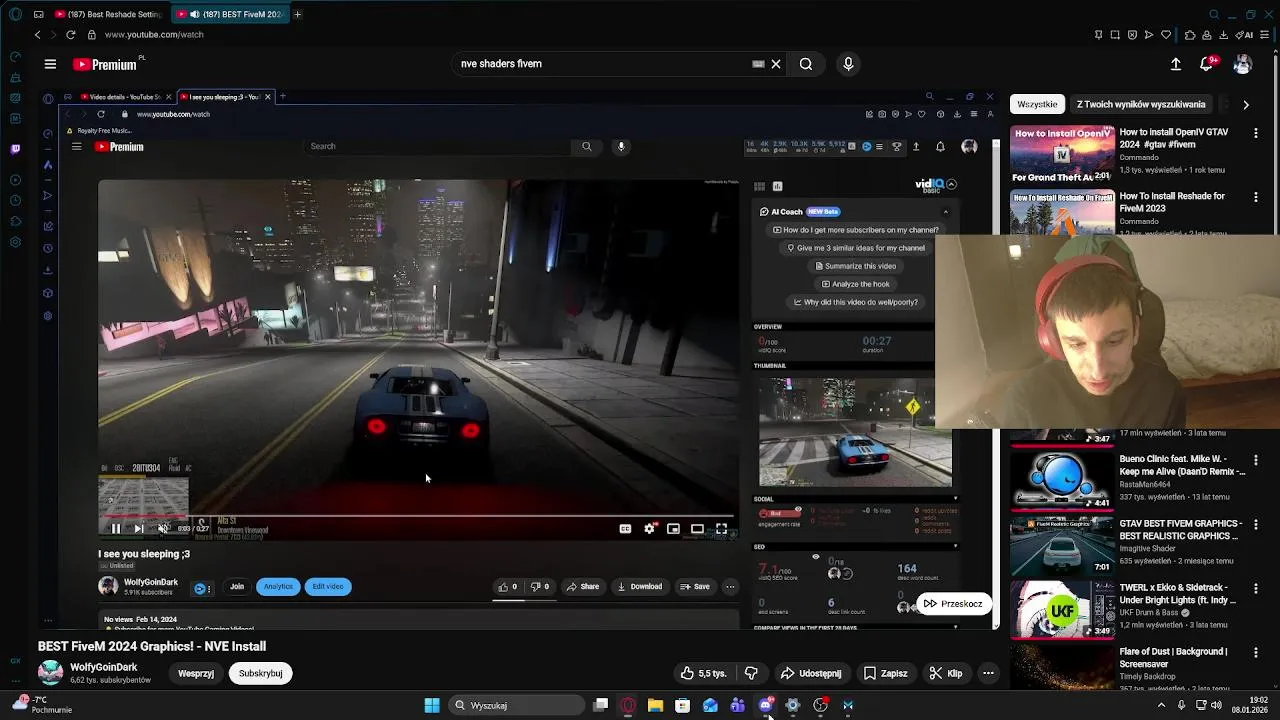1280x720 pixels.
Task: Select the Wszystkie filter chip
Action: [1037, 104]
